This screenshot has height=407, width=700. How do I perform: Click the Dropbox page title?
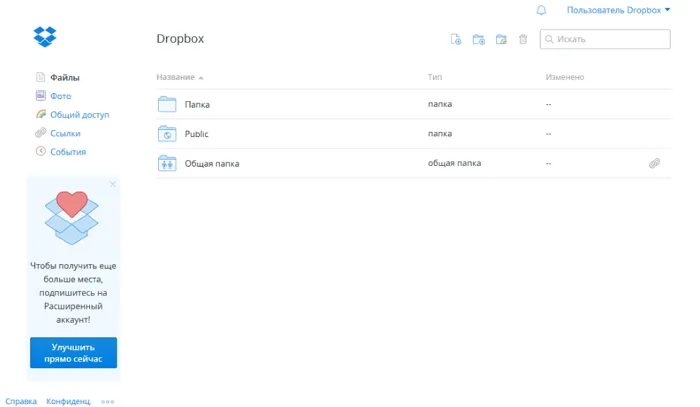tap(180, 39)
